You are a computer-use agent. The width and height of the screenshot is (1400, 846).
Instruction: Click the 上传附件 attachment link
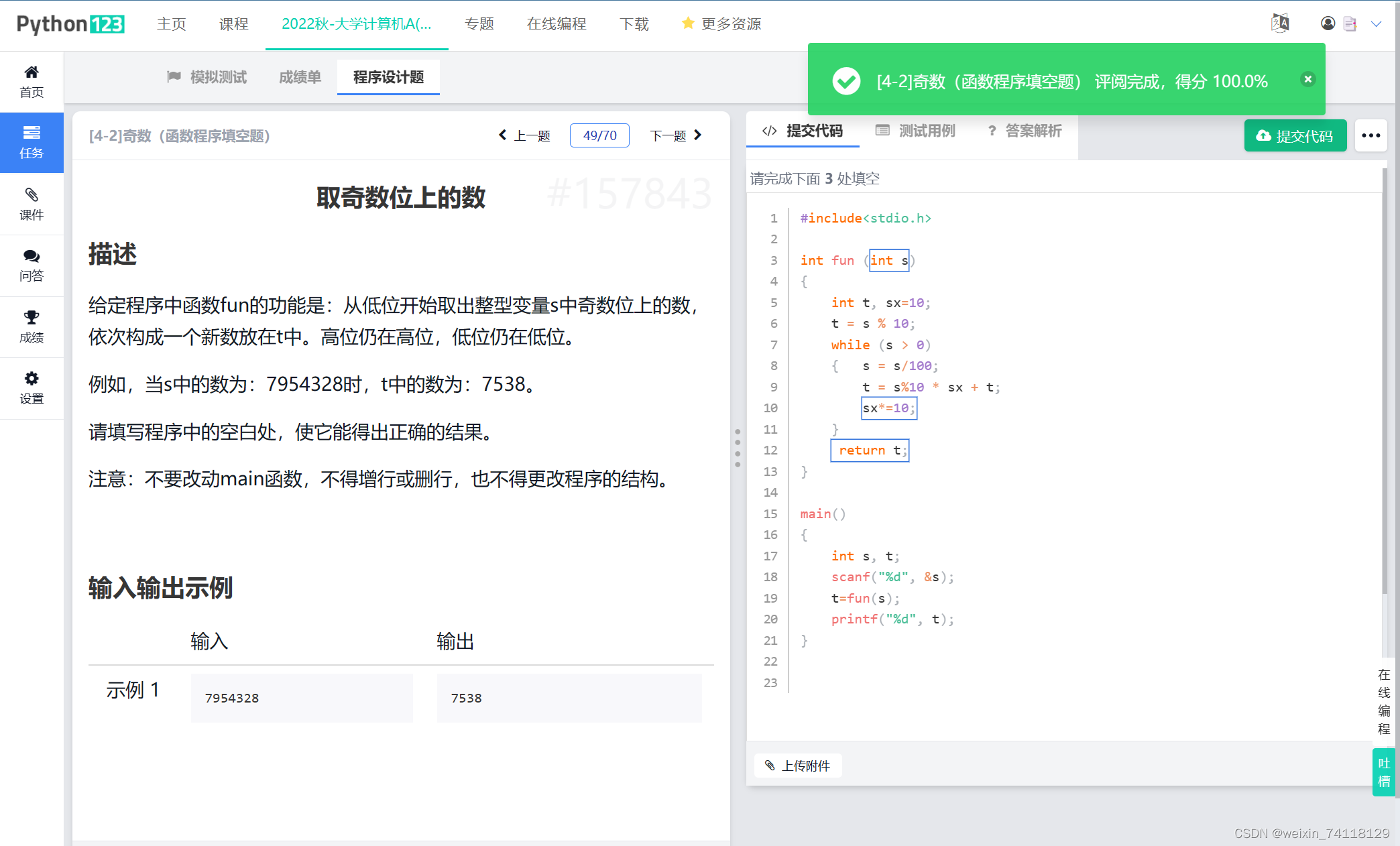[798, 766]
